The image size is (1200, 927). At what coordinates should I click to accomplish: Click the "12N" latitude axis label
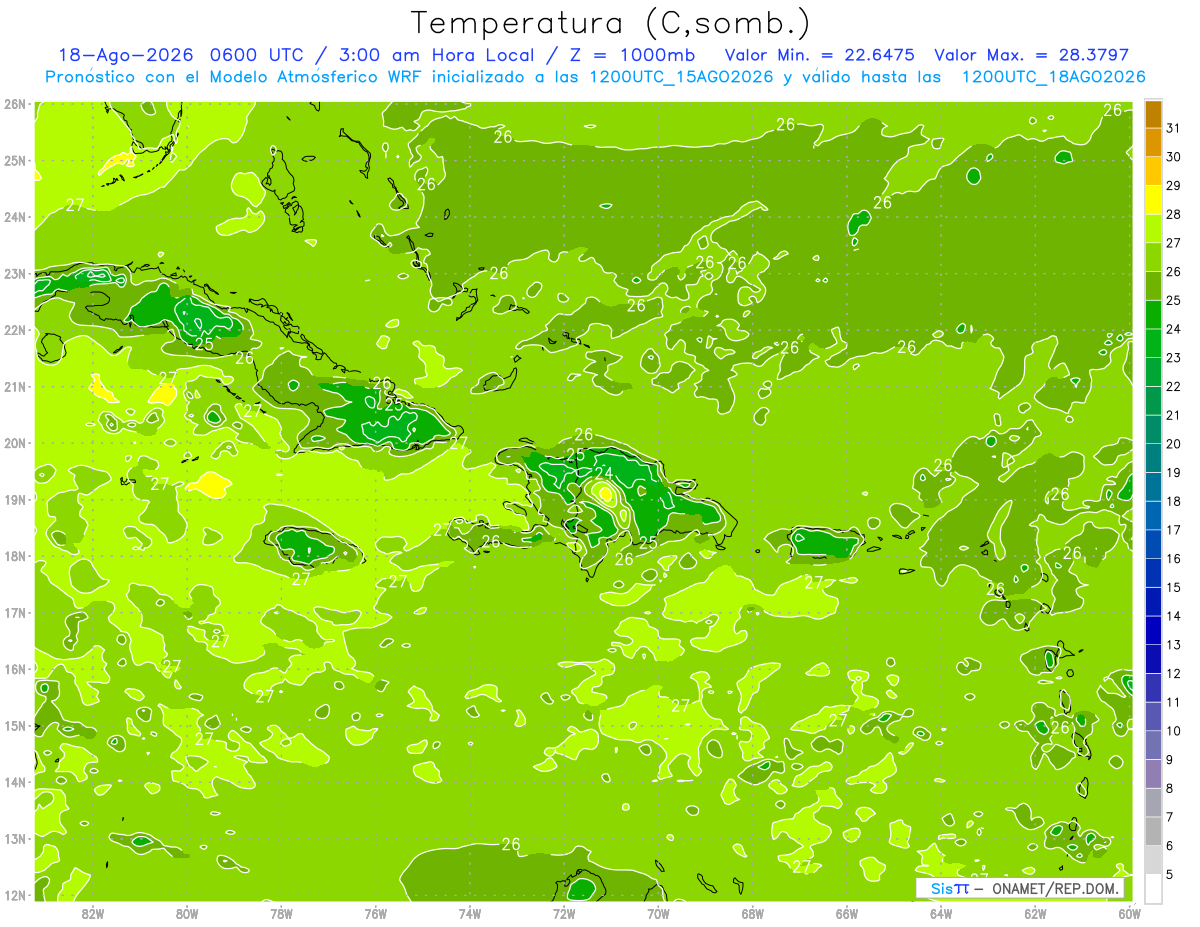[14, 895]
